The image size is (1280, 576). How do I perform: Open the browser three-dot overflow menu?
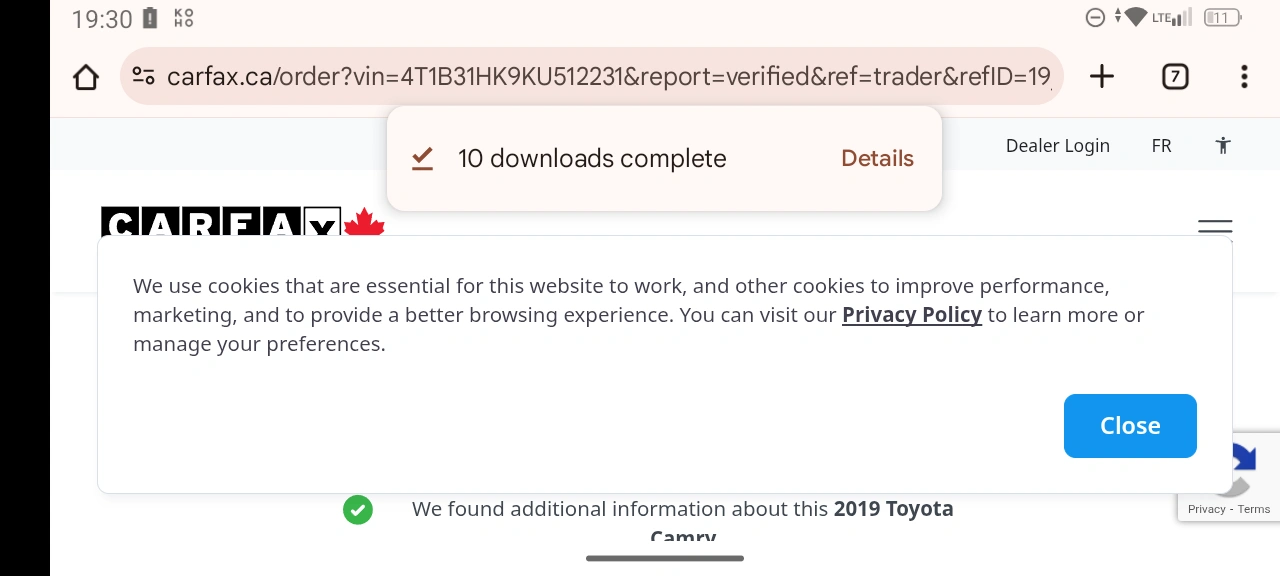pyautogui.click(x=1244, y=77)
